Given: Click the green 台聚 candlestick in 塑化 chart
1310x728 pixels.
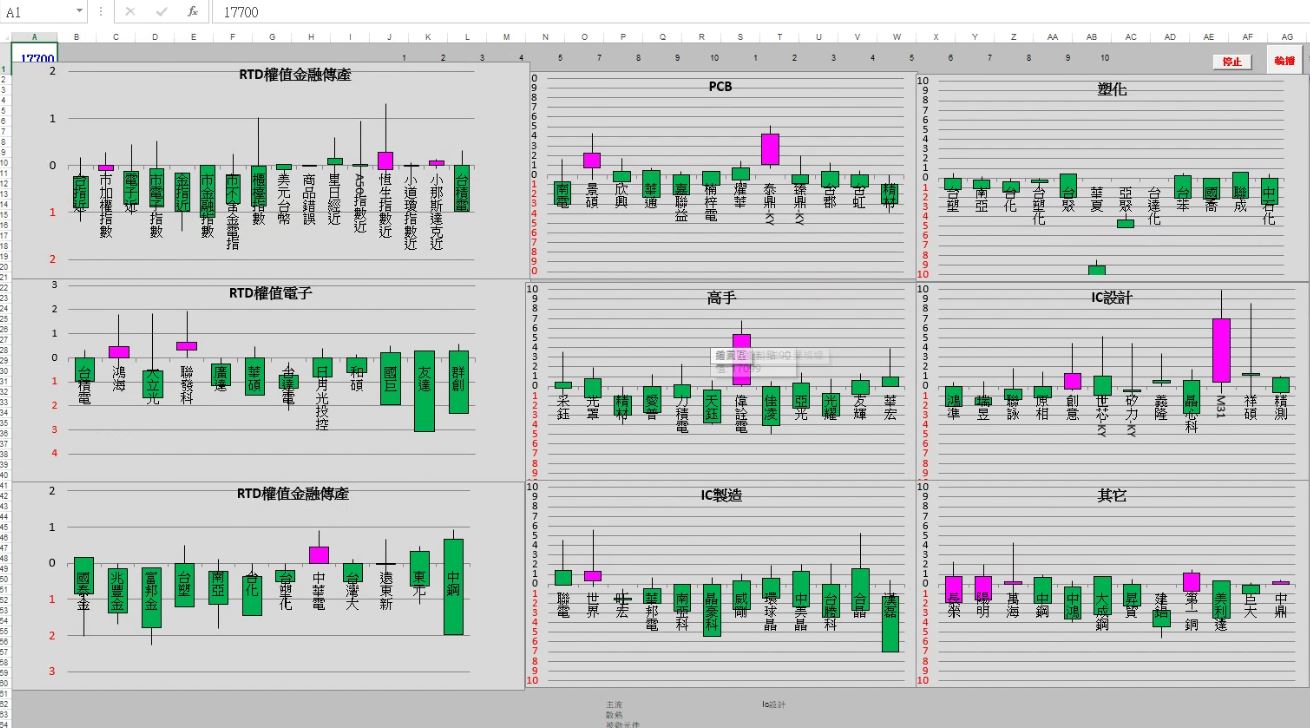Looking at the screenshot, I should [1068, 185].
